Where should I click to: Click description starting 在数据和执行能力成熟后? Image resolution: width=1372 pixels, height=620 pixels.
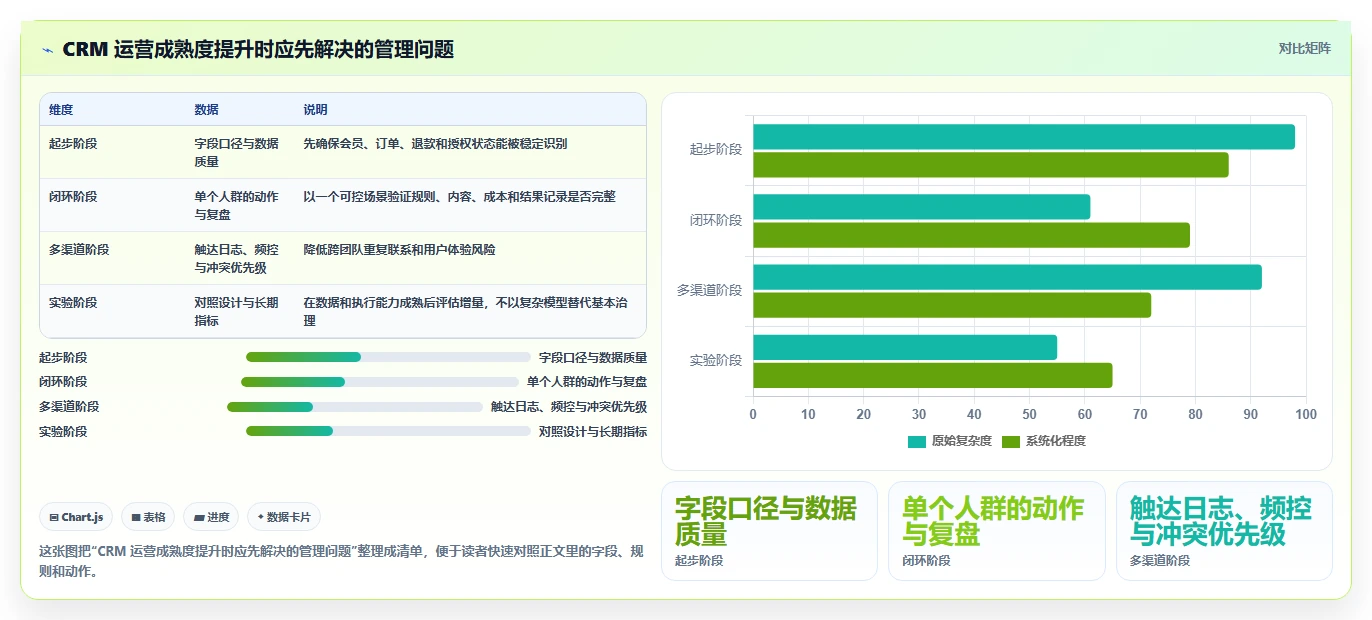[x=466, y=311]
